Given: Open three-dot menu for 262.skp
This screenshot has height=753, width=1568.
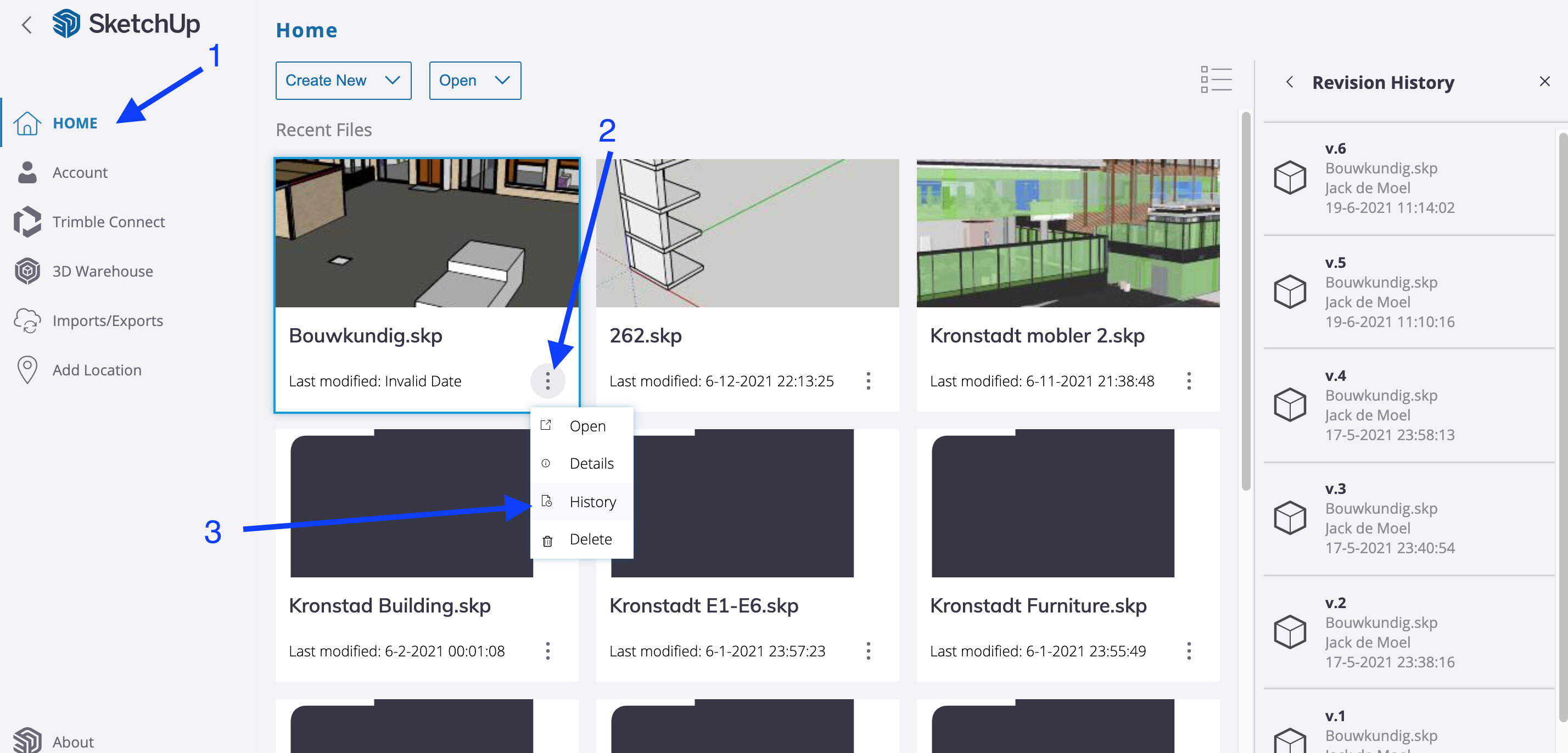Looking at the screenshot, I should coord(868,381).
